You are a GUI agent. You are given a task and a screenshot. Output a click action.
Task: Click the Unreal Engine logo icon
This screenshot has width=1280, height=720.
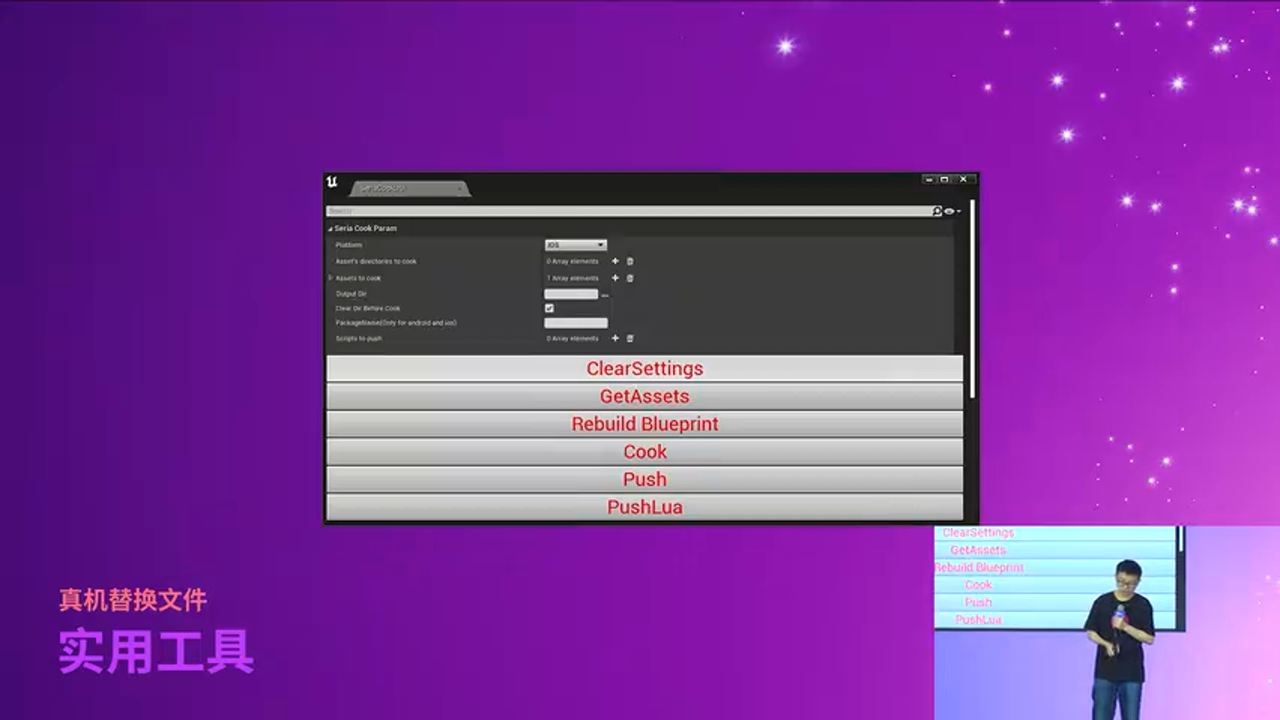tap(333, 184)
